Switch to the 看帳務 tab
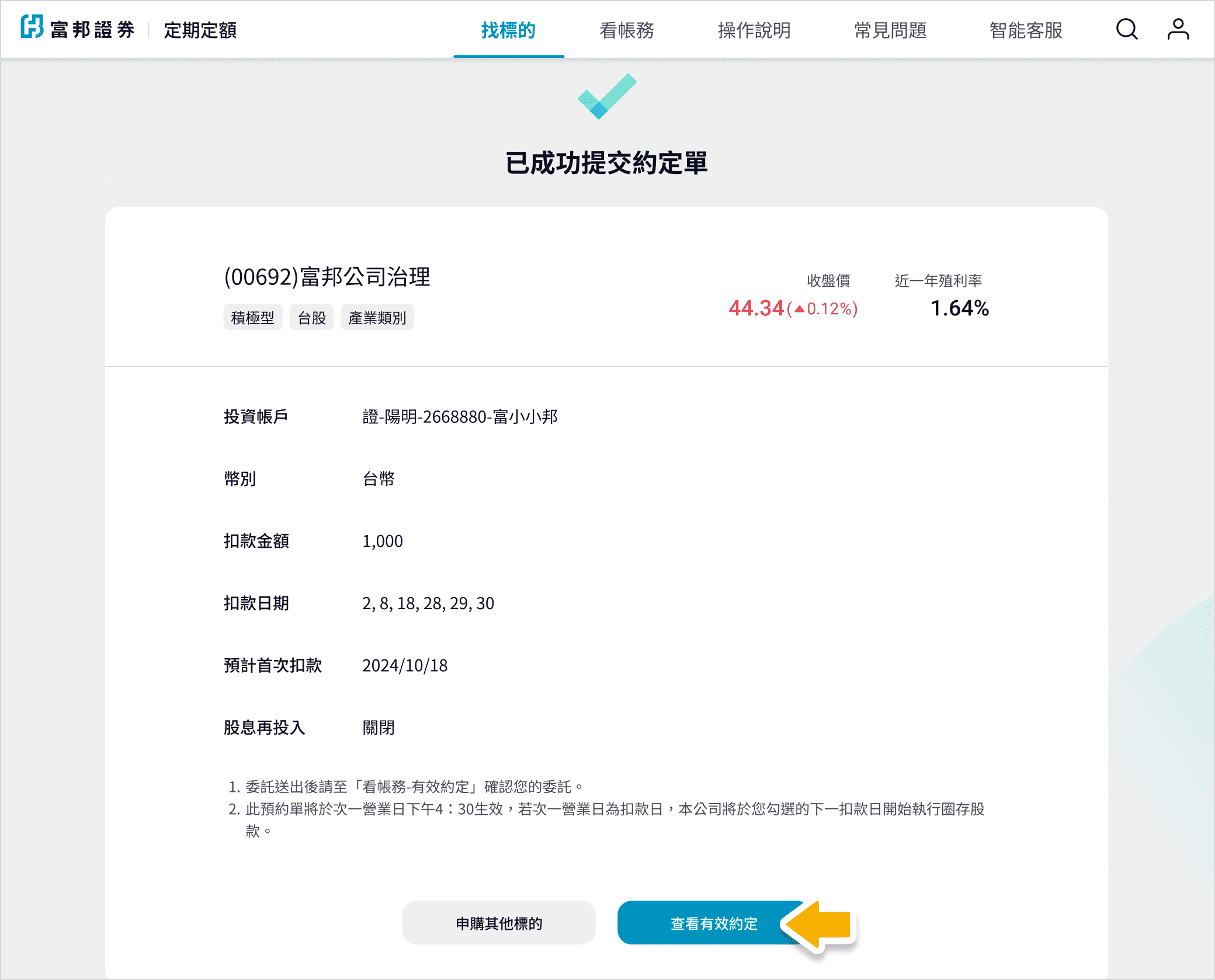Viewport: 1215px width, 980px height. point(627,30)
